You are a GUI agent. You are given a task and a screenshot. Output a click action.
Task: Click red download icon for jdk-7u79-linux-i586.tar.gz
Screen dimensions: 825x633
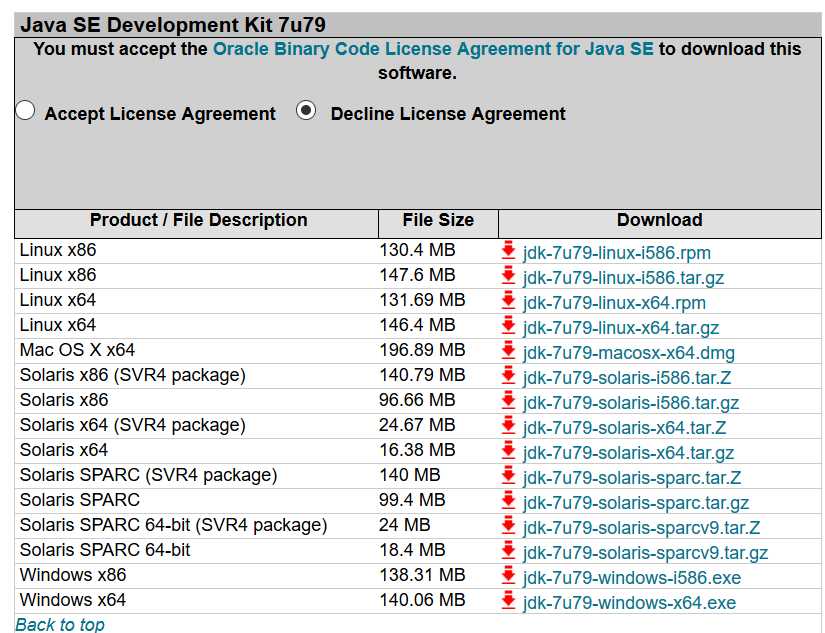pyautogui.click(x=508, y=275)
